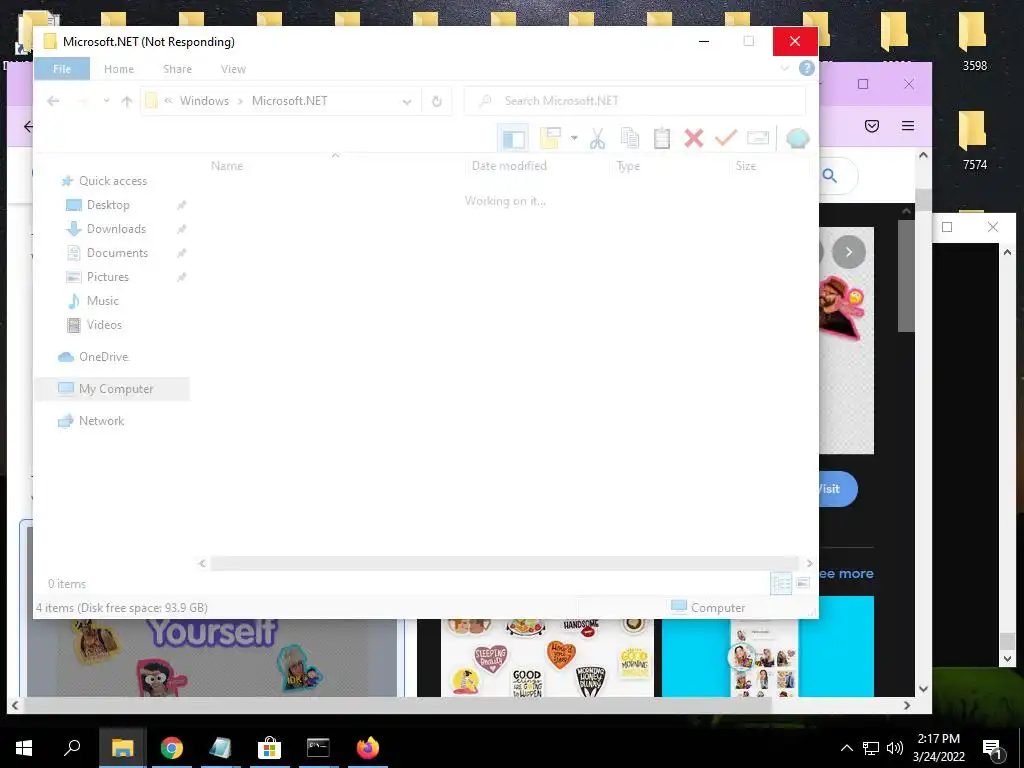The image size is (1024, 768).
Task: Click the pin icon beside Pictures
Action: (182, 277)
